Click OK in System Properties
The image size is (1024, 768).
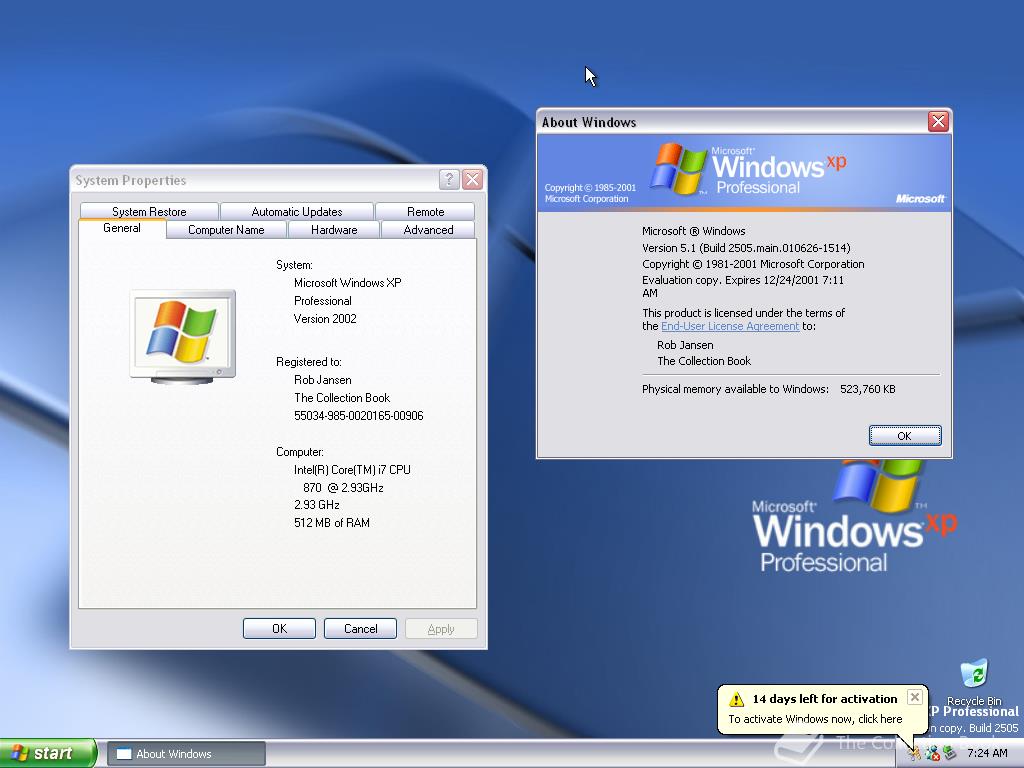click(279, 628)
